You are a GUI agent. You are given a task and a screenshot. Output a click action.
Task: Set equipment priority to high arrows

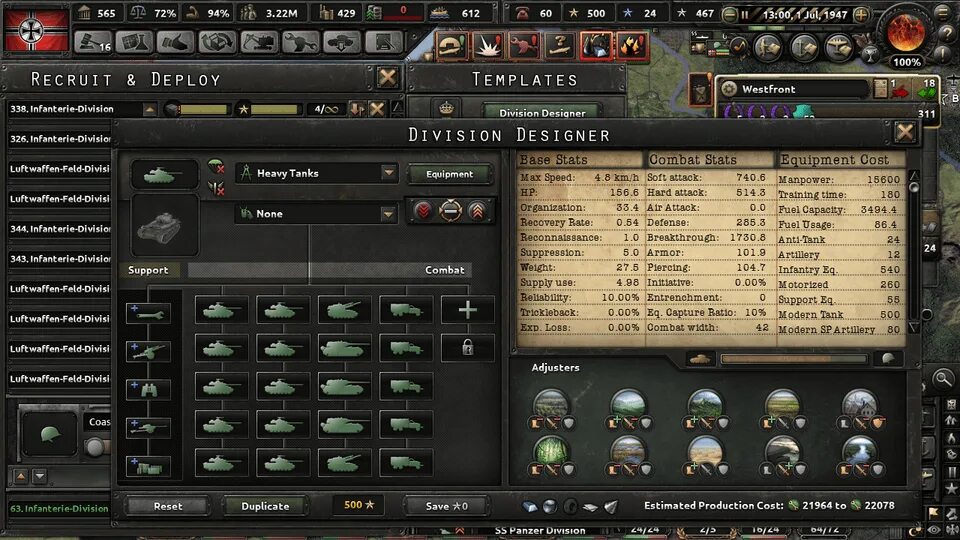point(478,211)
